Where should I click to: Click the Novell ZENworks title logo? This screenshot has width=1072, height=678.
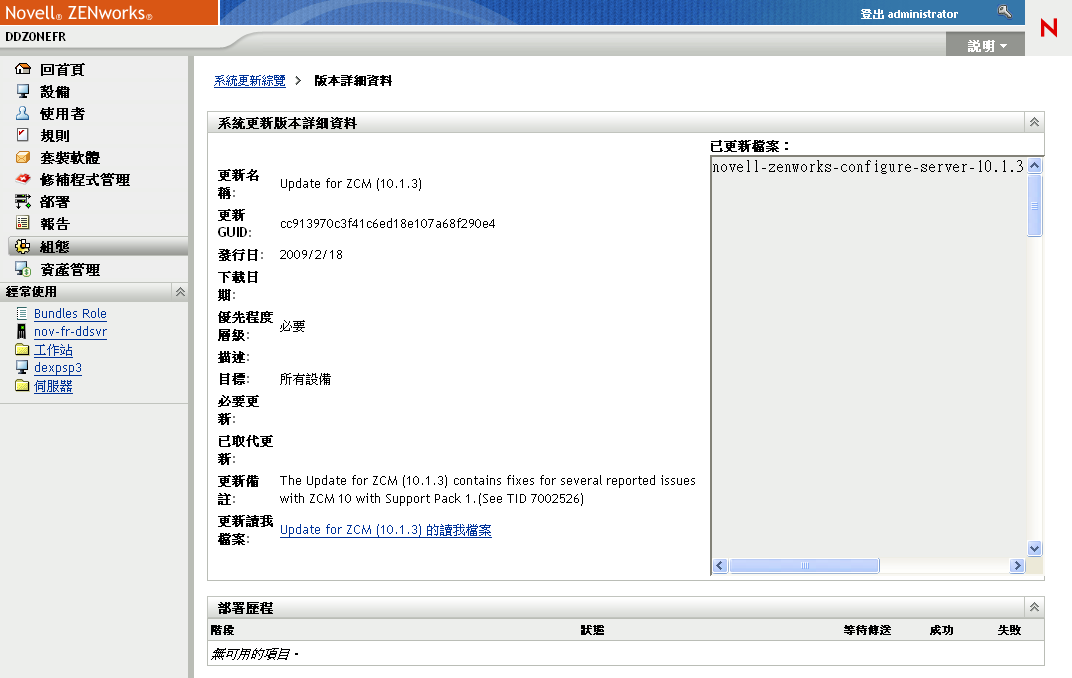(x=79, y=12)
